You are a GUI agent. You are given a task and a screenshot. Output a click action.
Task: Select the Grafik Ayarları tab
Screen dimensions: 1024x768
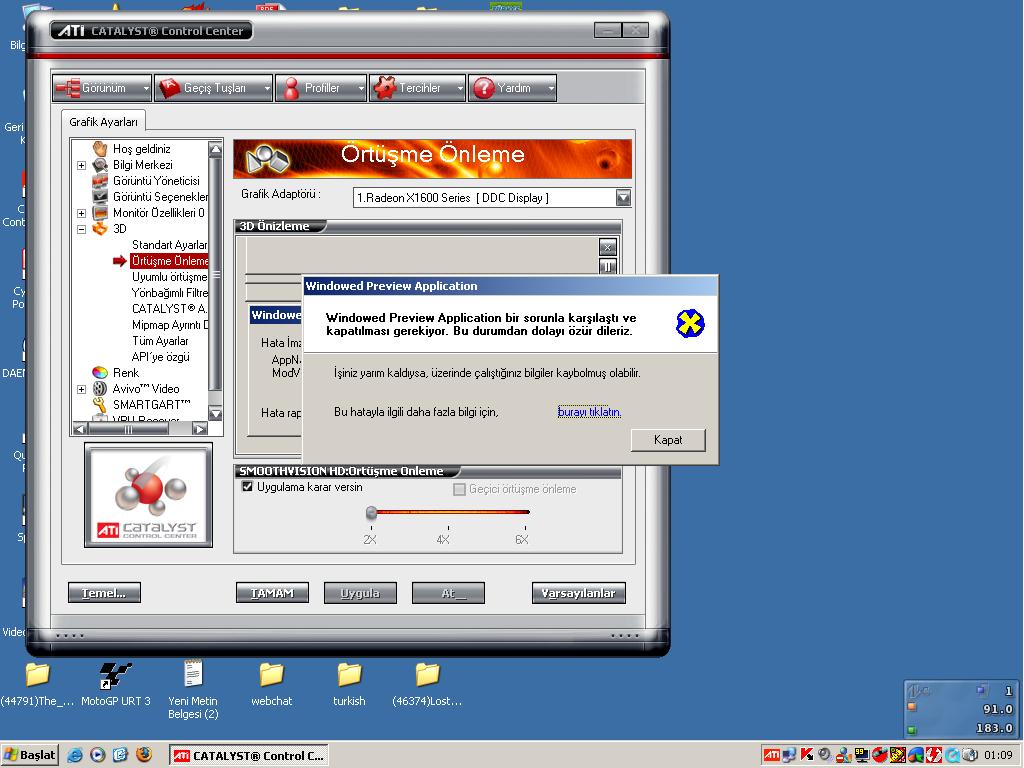(x=103, y=122)
